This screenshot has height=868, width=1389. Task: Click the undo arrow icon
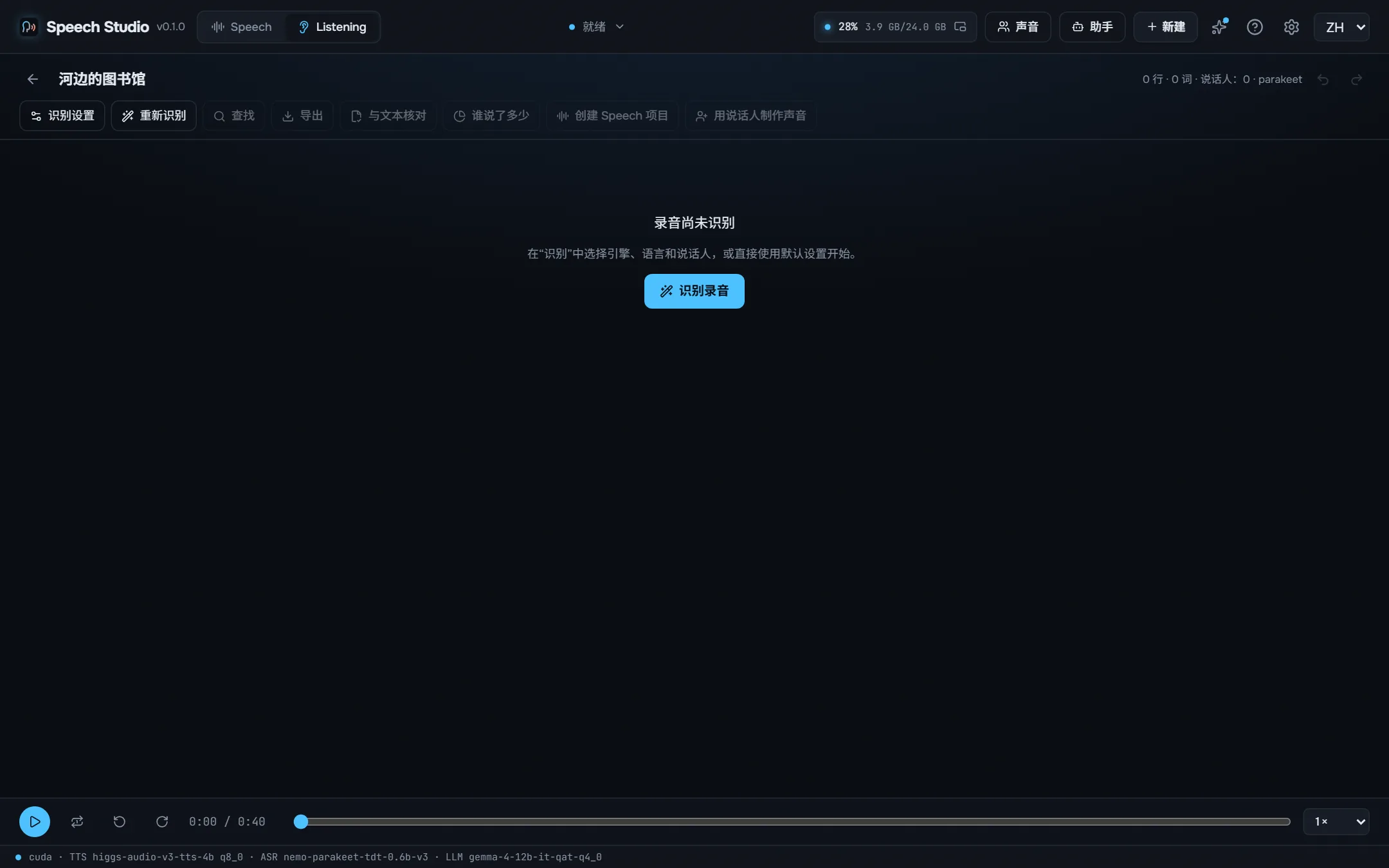1323,79
